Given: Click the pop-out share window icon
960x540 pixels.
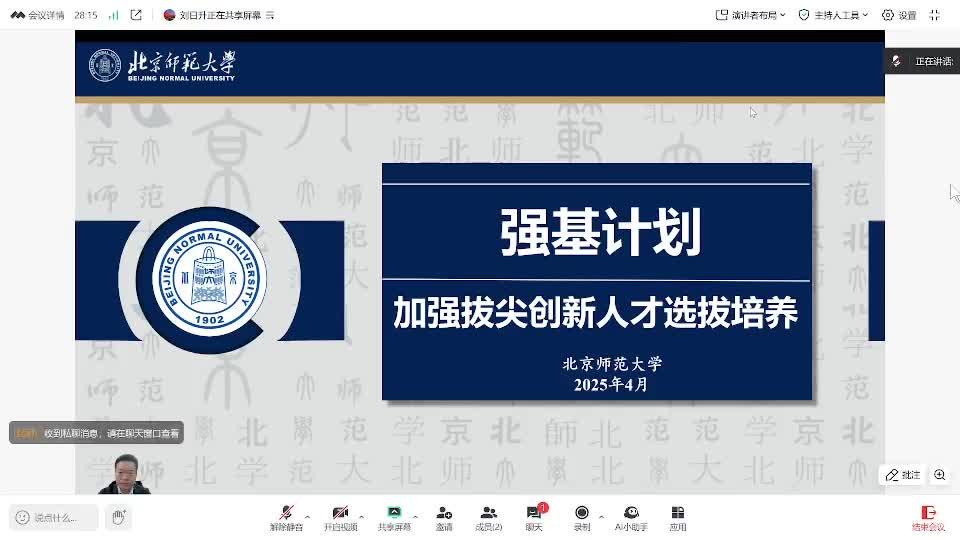Looking at the screenshot, I should 136,15.
